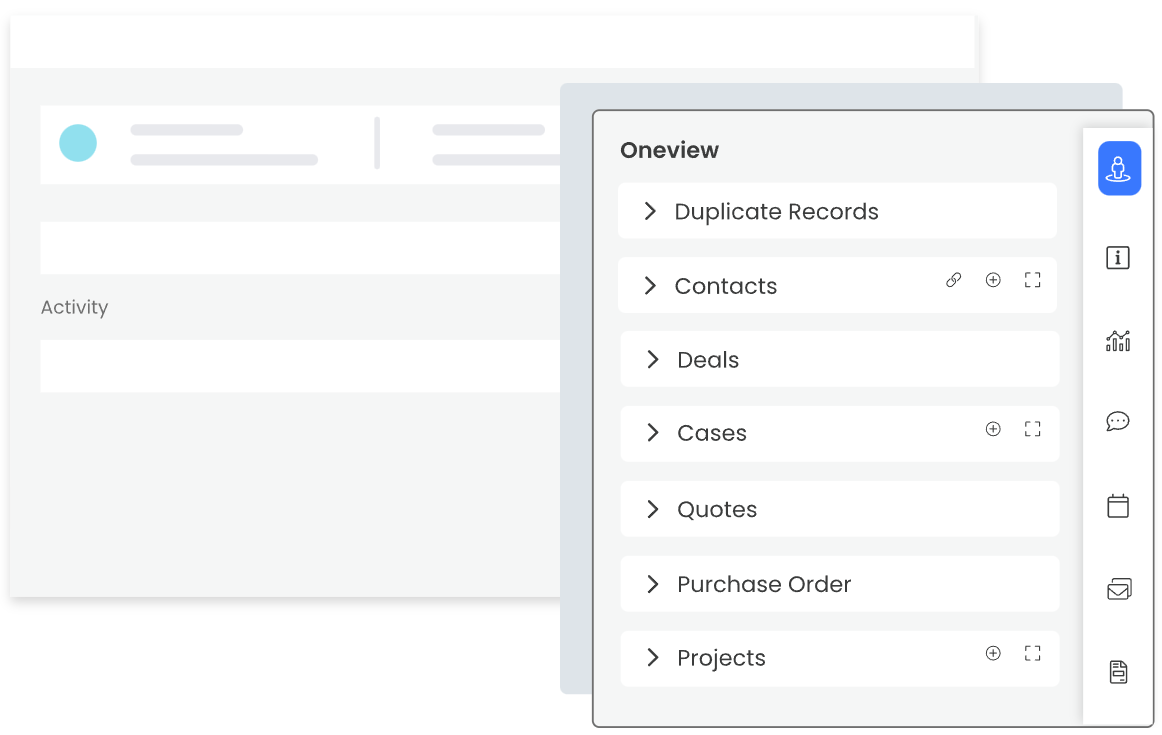The width and height of the screenshot is (1162, 735).
Task: Click the fullscreen icon in Contacts row
Action: point(1032,280)
